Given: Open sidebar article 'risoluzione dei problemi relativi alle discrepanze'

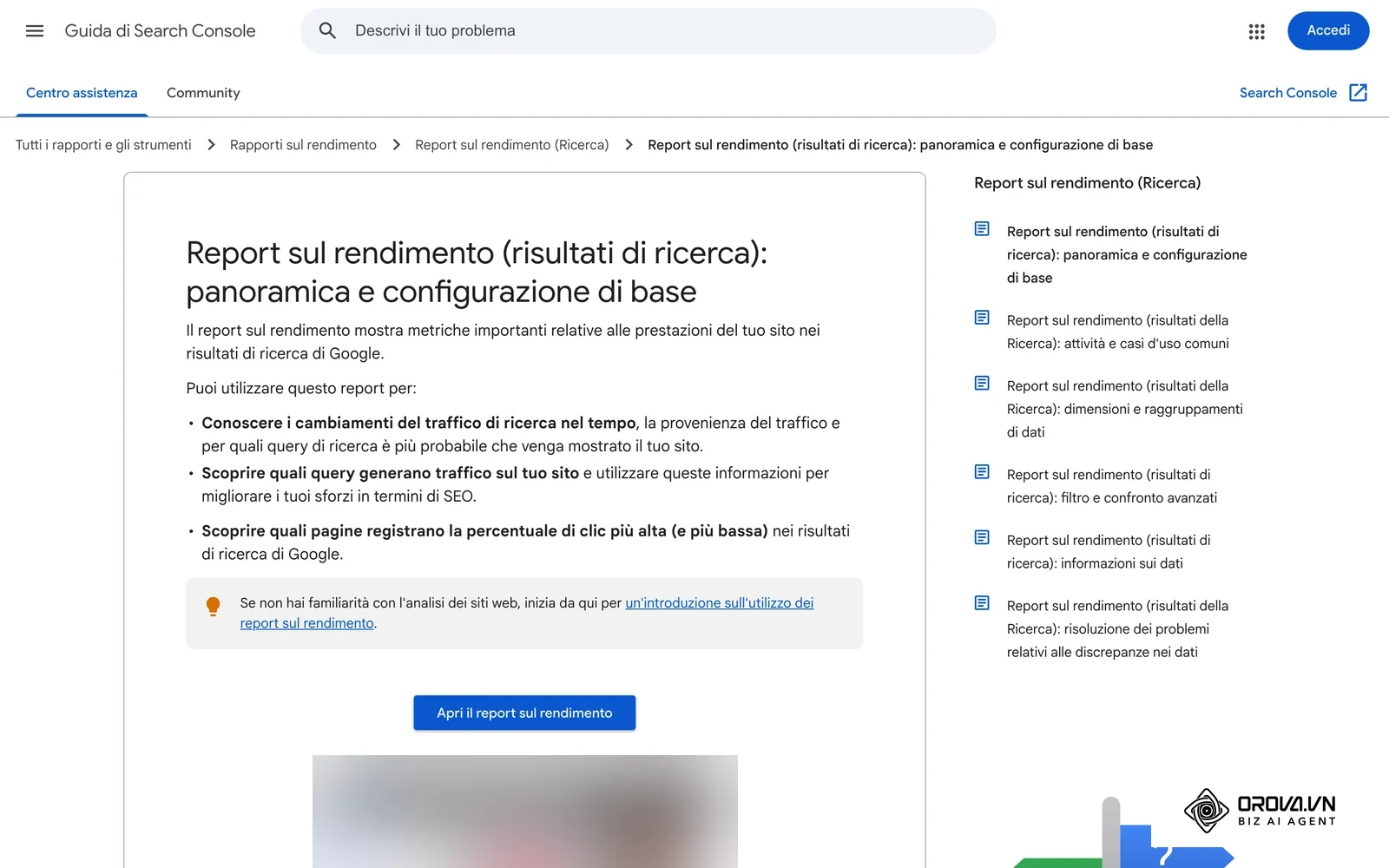Looking at the screenshot, I should point(1118,628).
